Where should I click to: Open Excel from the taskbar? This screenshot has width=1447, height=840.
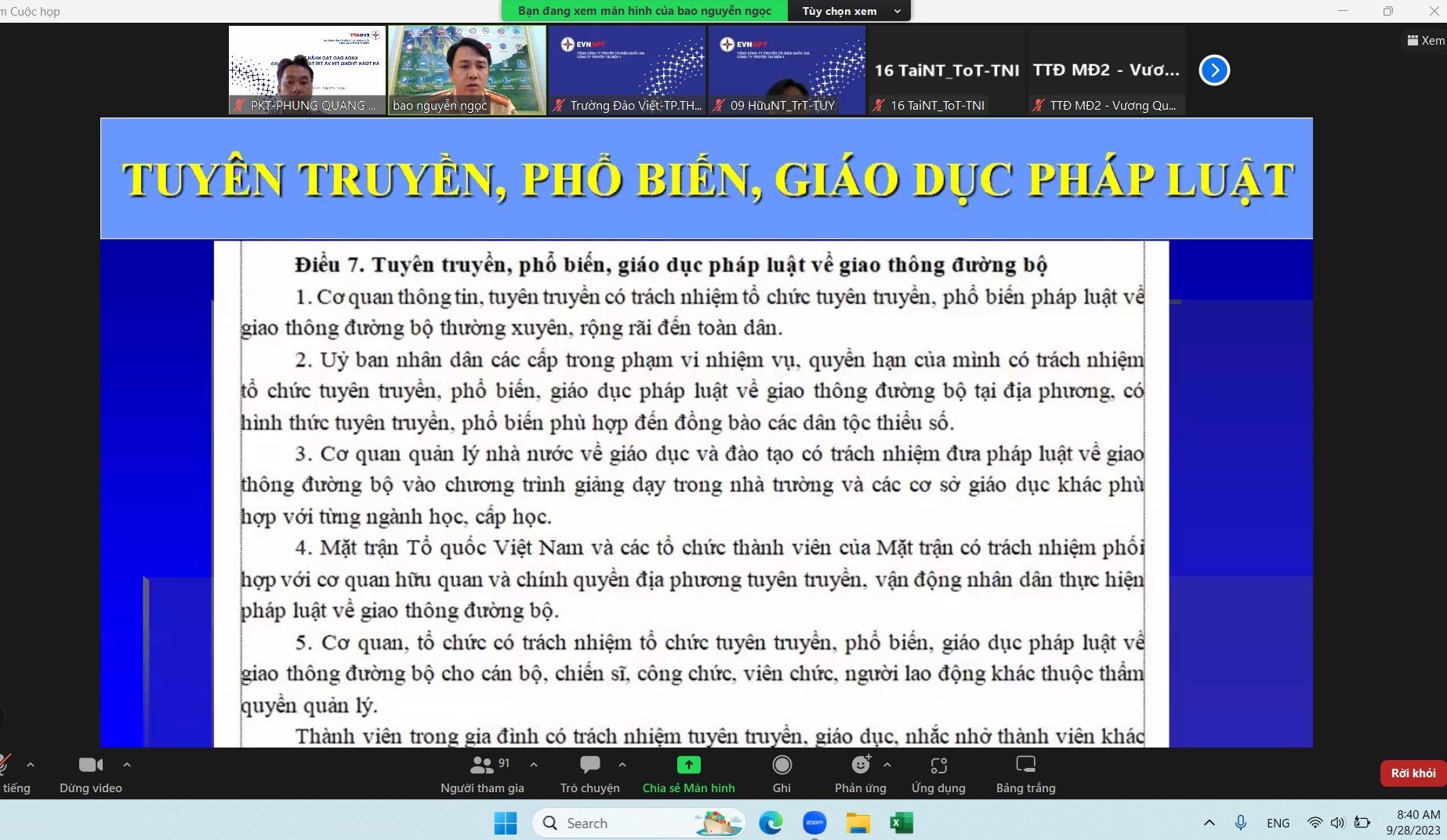tap(901, 823)
